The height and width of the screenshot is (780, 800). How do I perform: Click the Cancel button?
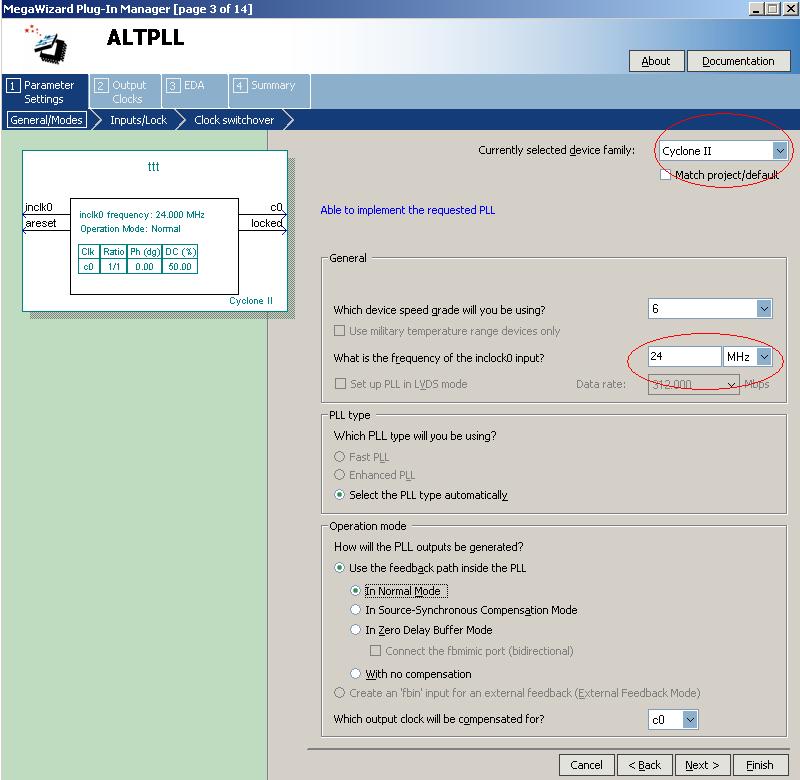pyautogui.click(x=587, y=765)
